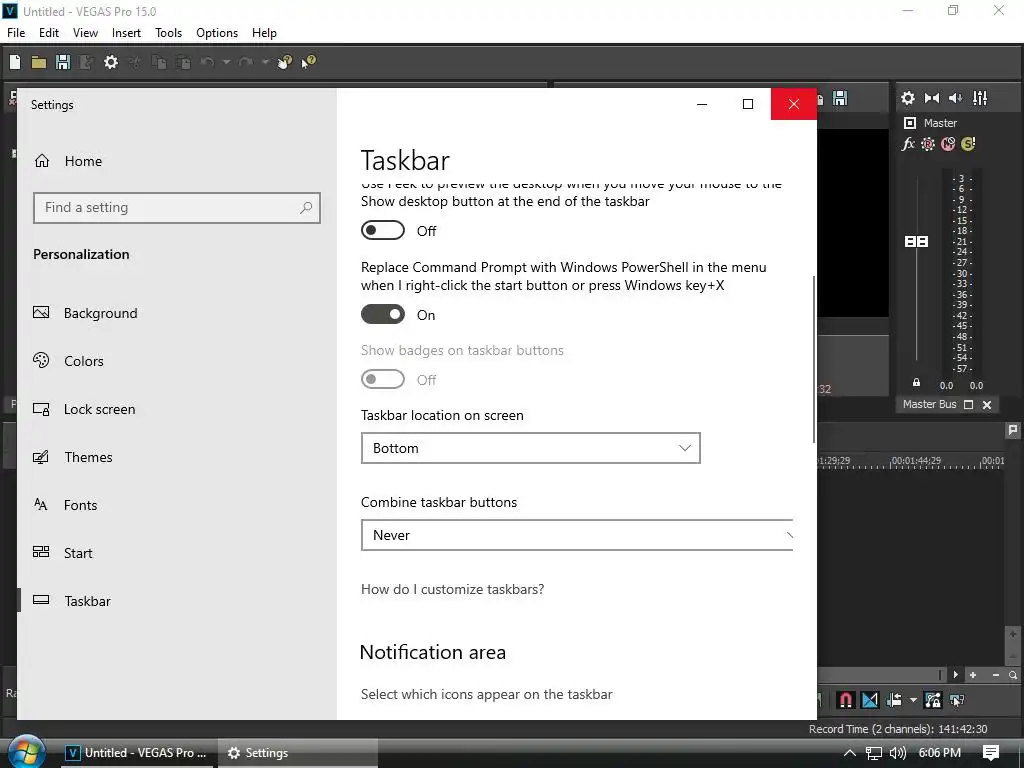Click the Master FX button

tap(908, 144)
